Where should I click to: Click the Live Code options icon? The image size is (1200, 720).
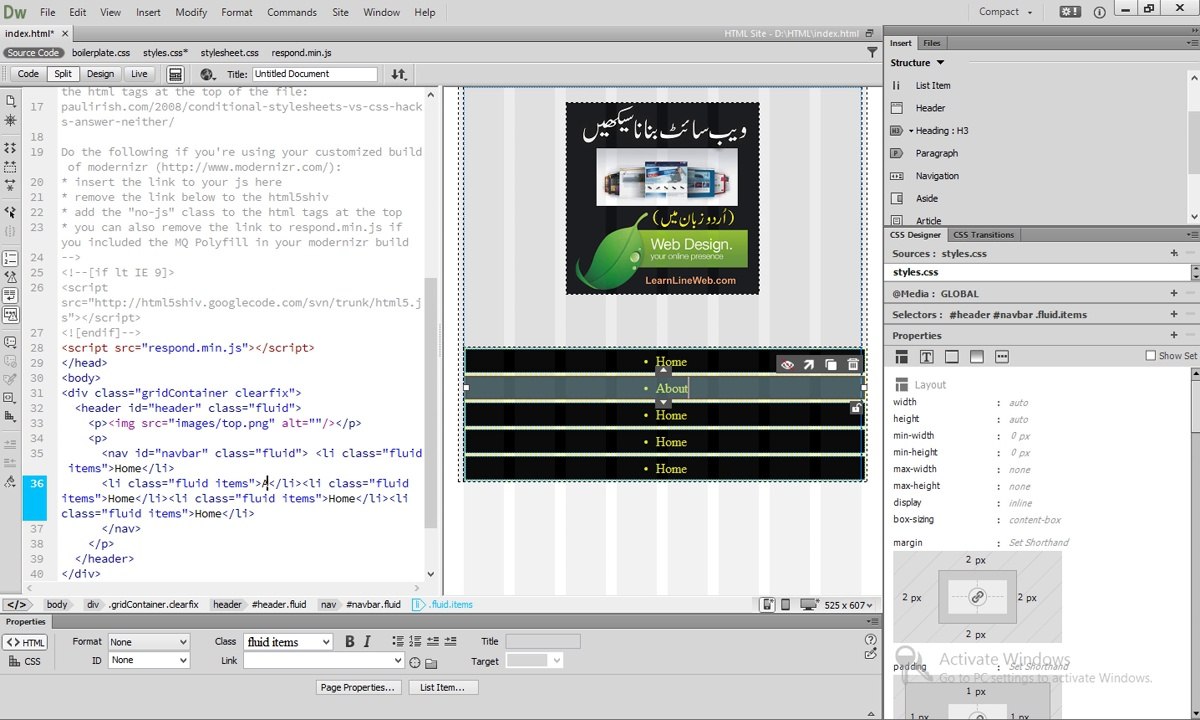click(x=175, y=74)
